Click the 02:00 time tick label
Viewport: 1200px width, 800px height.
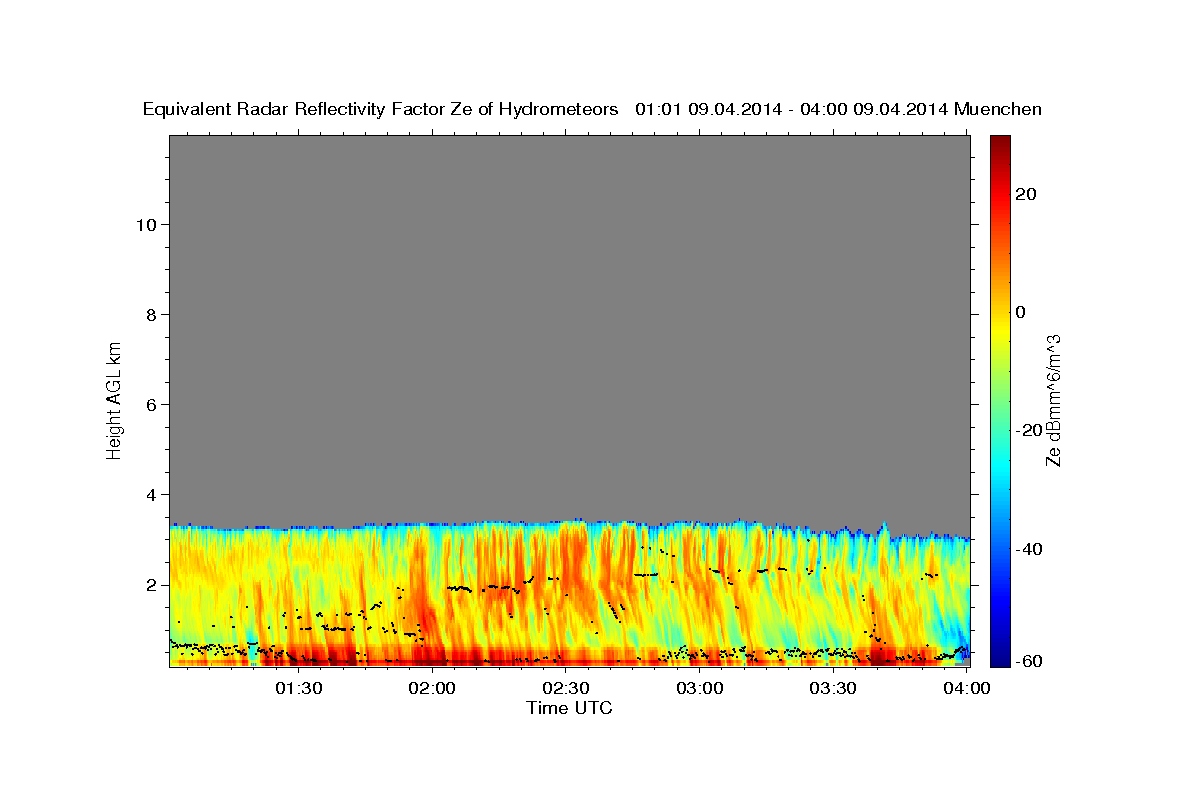[x=433, y=688]
